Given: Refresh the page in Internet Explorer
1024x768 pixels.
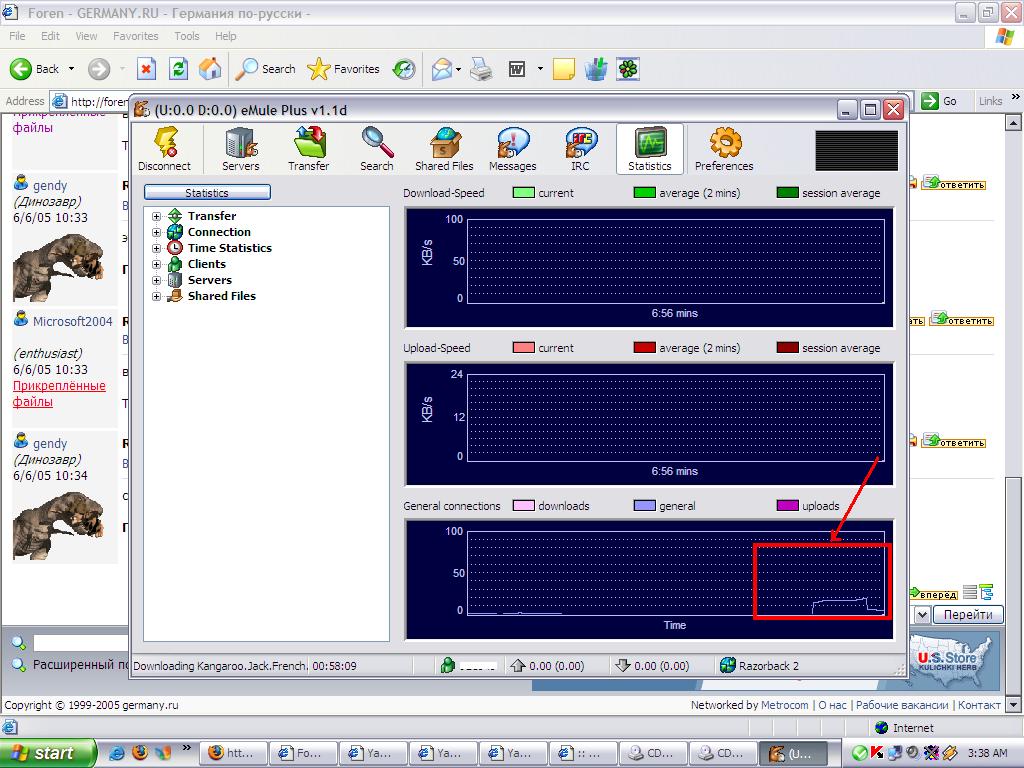Looking at the screenshot, I should [178, 69].
